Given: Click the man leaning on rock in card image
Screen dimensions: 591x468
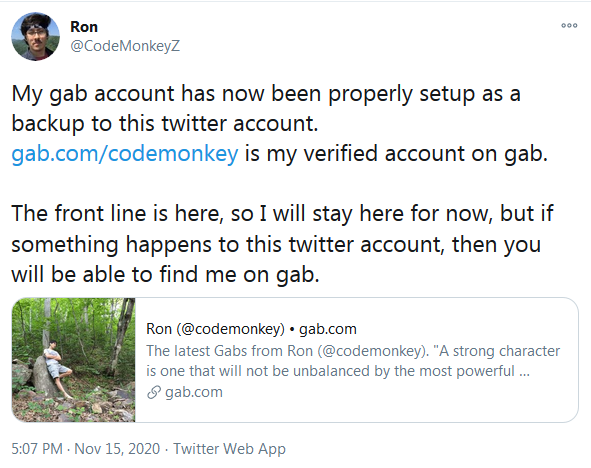Looking at the screenshot, I should 57,369.
